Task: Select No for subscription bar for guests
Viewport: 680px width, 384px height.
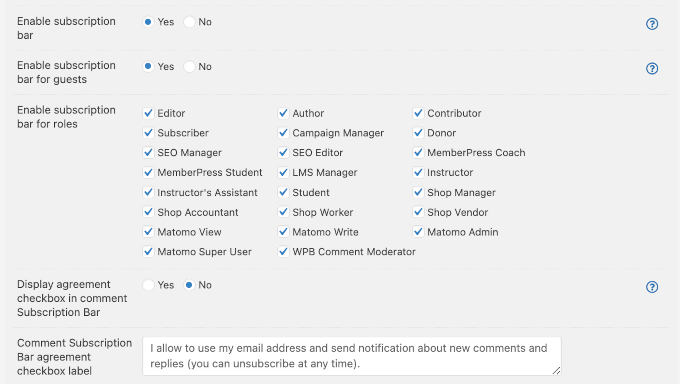Action: click(x=189, y=66)
